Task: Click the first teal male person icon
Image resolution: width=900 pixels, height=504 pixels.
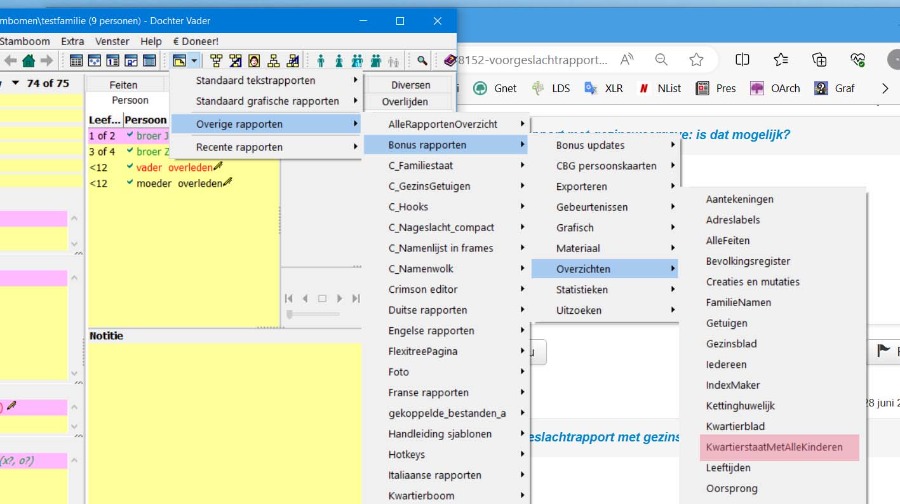Action: [321, 61]
